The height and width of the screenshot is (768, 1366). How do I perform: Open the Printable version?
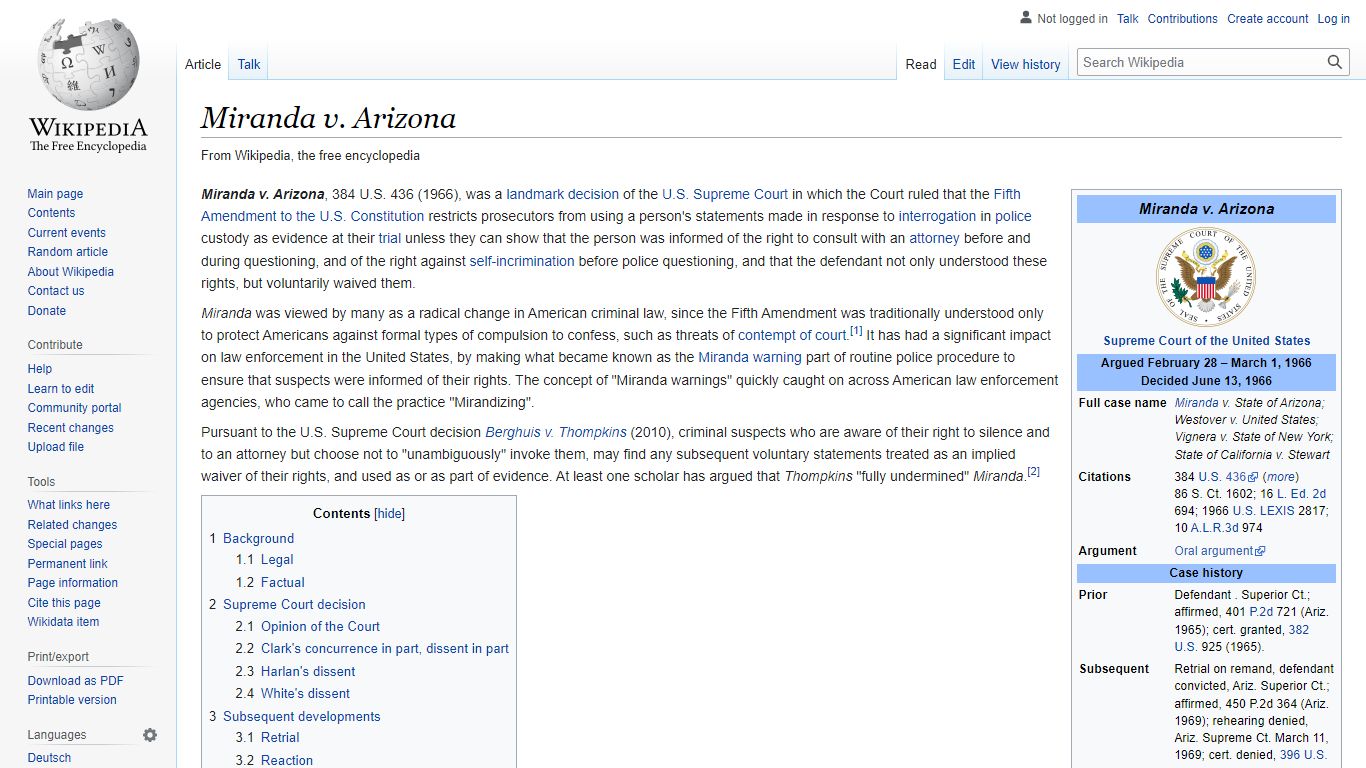72,700
